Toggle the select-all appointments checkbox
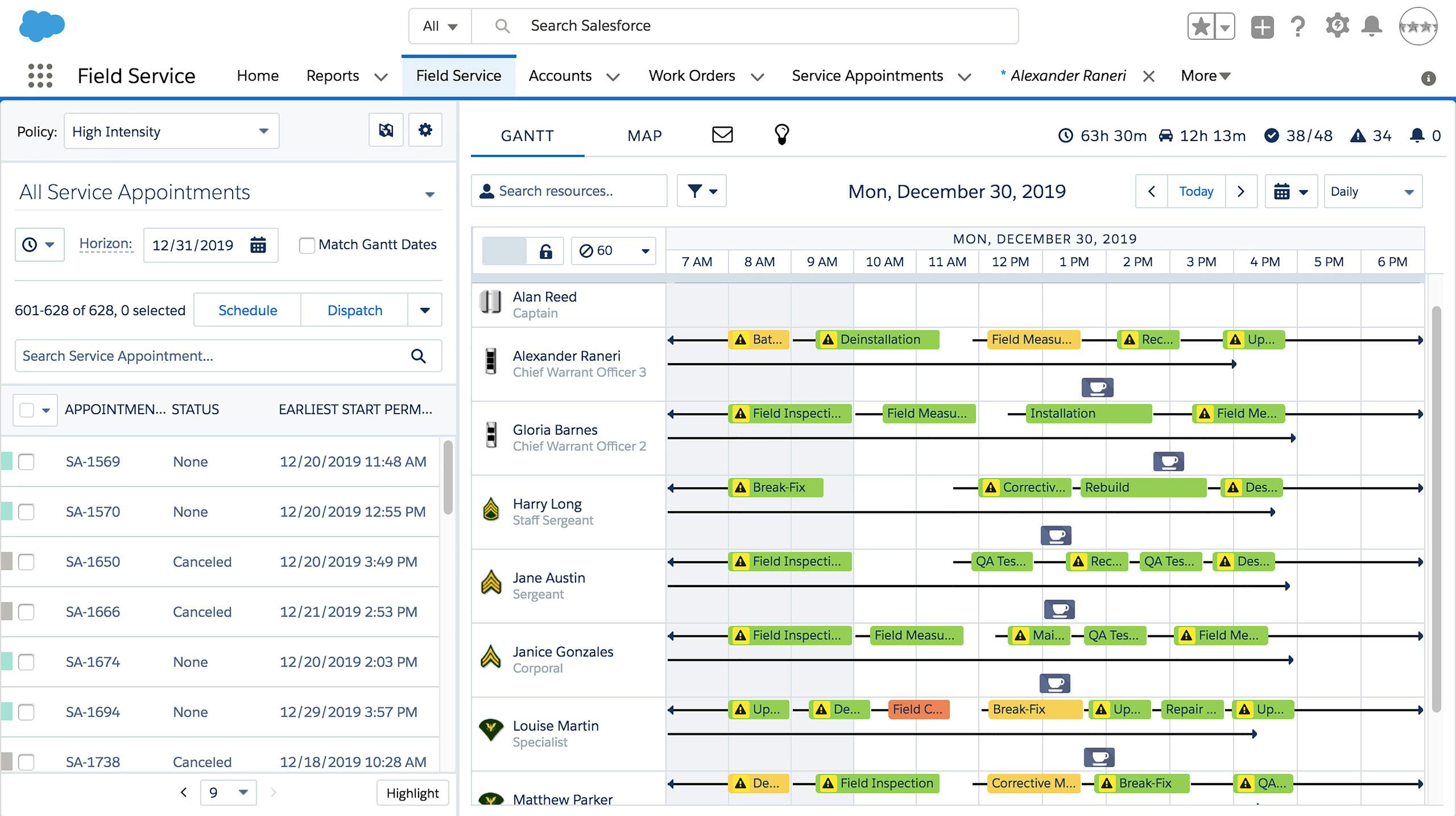Image resolution: width=1456 pixels, height=816 pixels. point(27,410)
